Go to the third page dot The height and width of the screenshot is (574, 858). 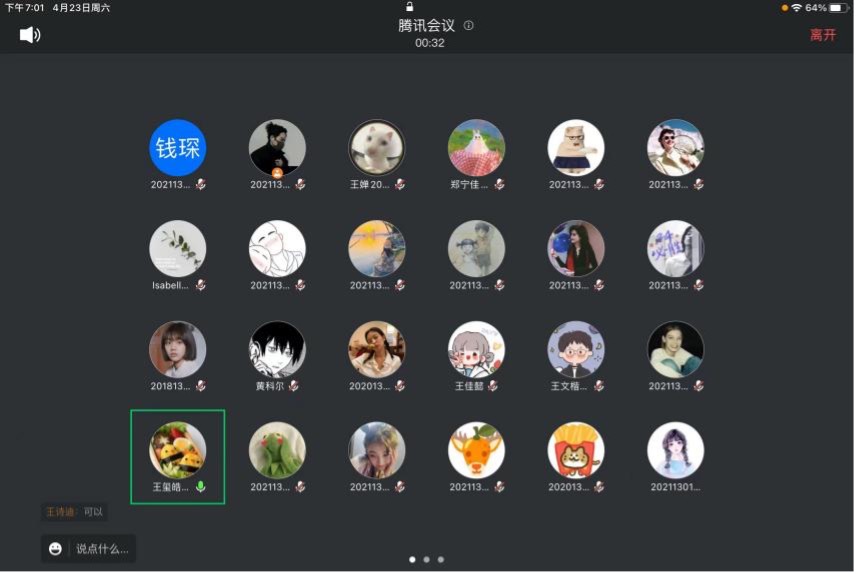(x=441, y=560)
